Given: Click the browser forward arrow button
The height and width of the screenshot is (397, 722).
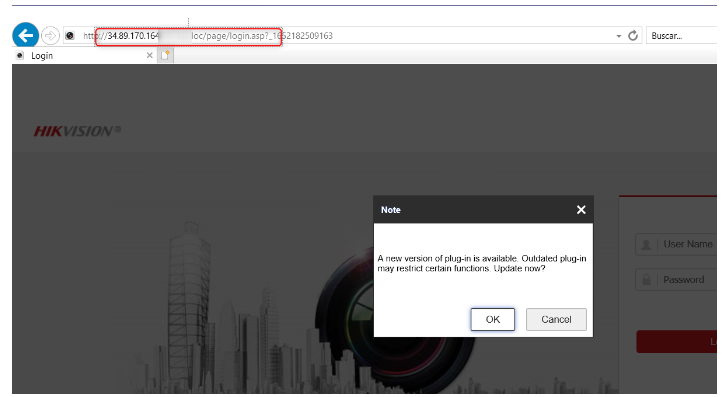Looking at the screenshot, I should click(x=50, y=35).
